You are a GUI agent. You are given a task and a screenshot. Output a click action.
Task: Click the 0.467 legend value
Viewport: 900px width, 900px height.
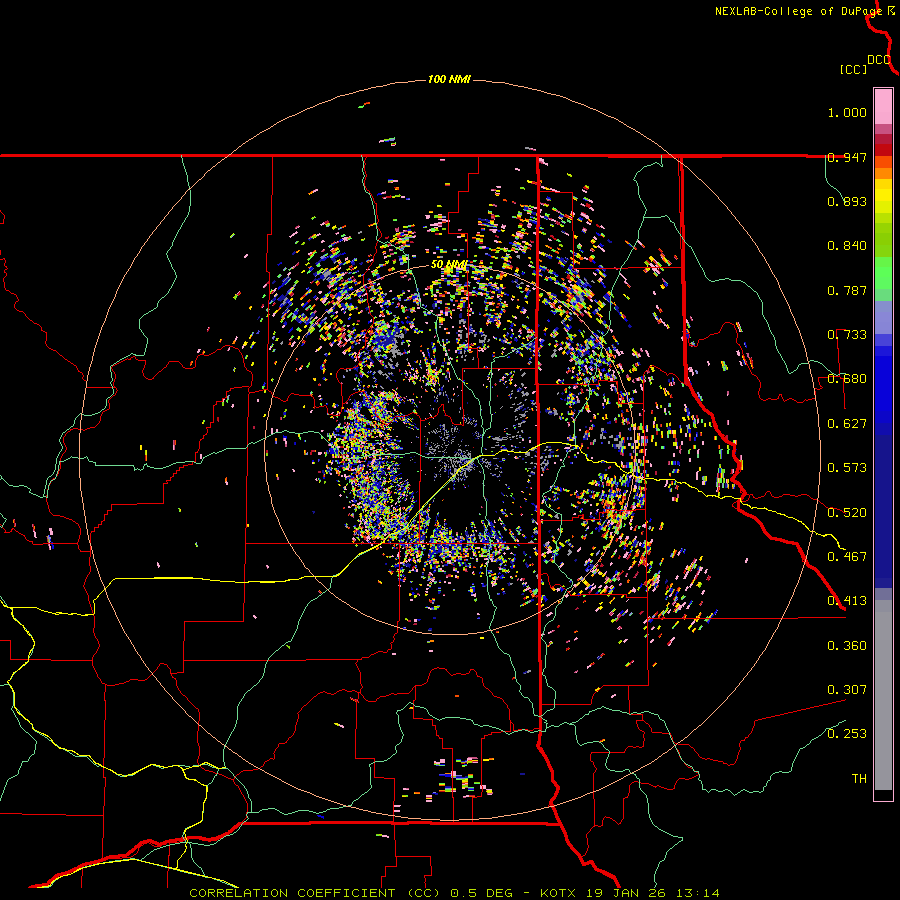click(x=847, y=557)
